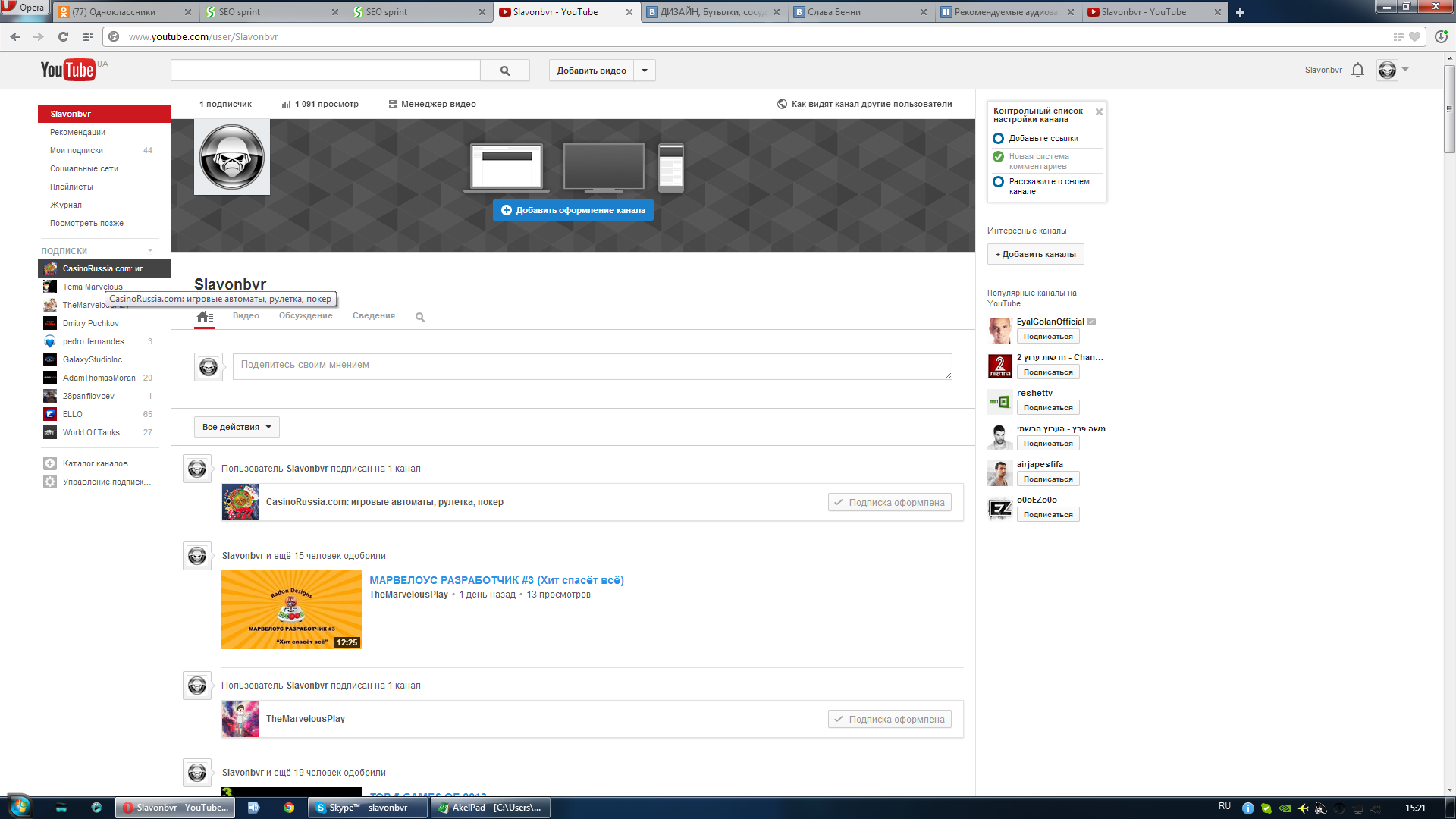
Task: Open the notifications bell
Action: [x=1357, y=70]
